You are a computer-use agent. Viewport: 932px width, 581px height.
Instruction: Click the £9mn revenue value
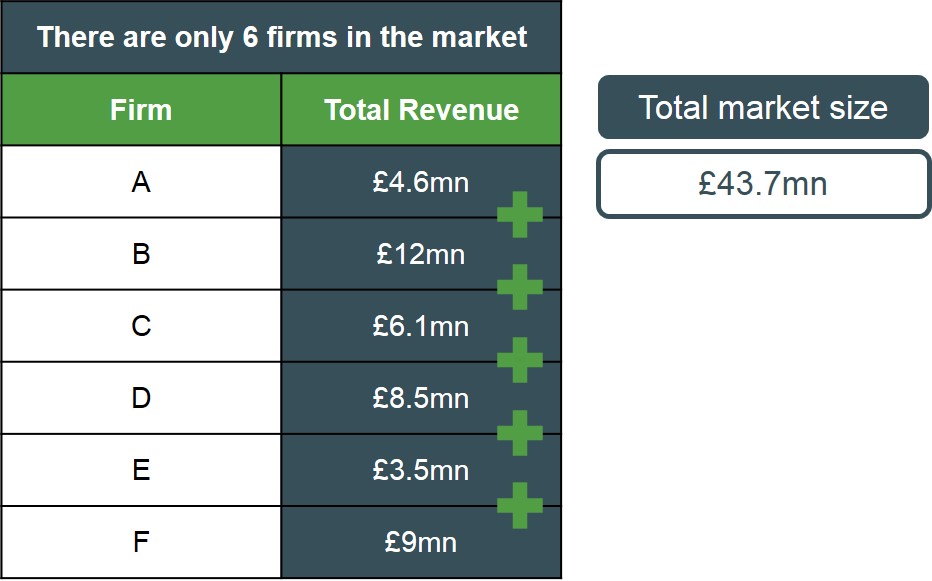click(x=420, y=542)
